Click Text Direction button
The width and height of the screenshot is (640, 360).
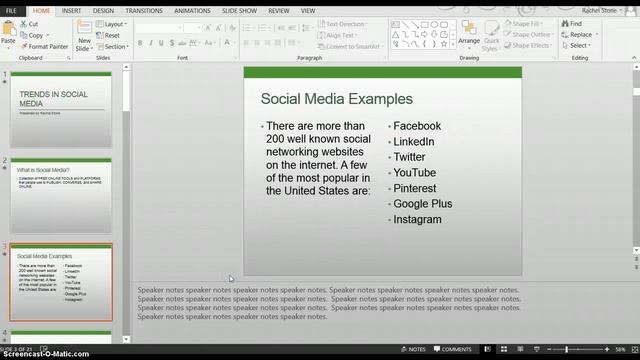[x=342, y=24]
